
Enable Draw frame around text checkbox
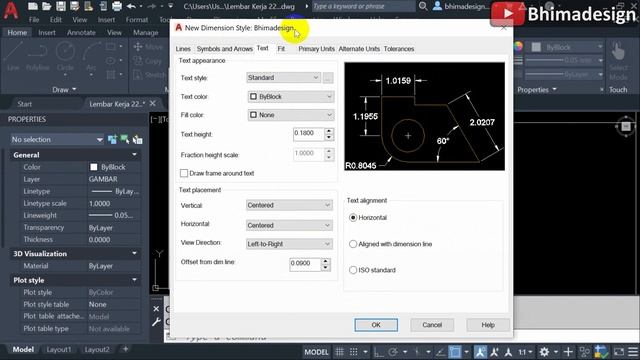click(184, 173)
